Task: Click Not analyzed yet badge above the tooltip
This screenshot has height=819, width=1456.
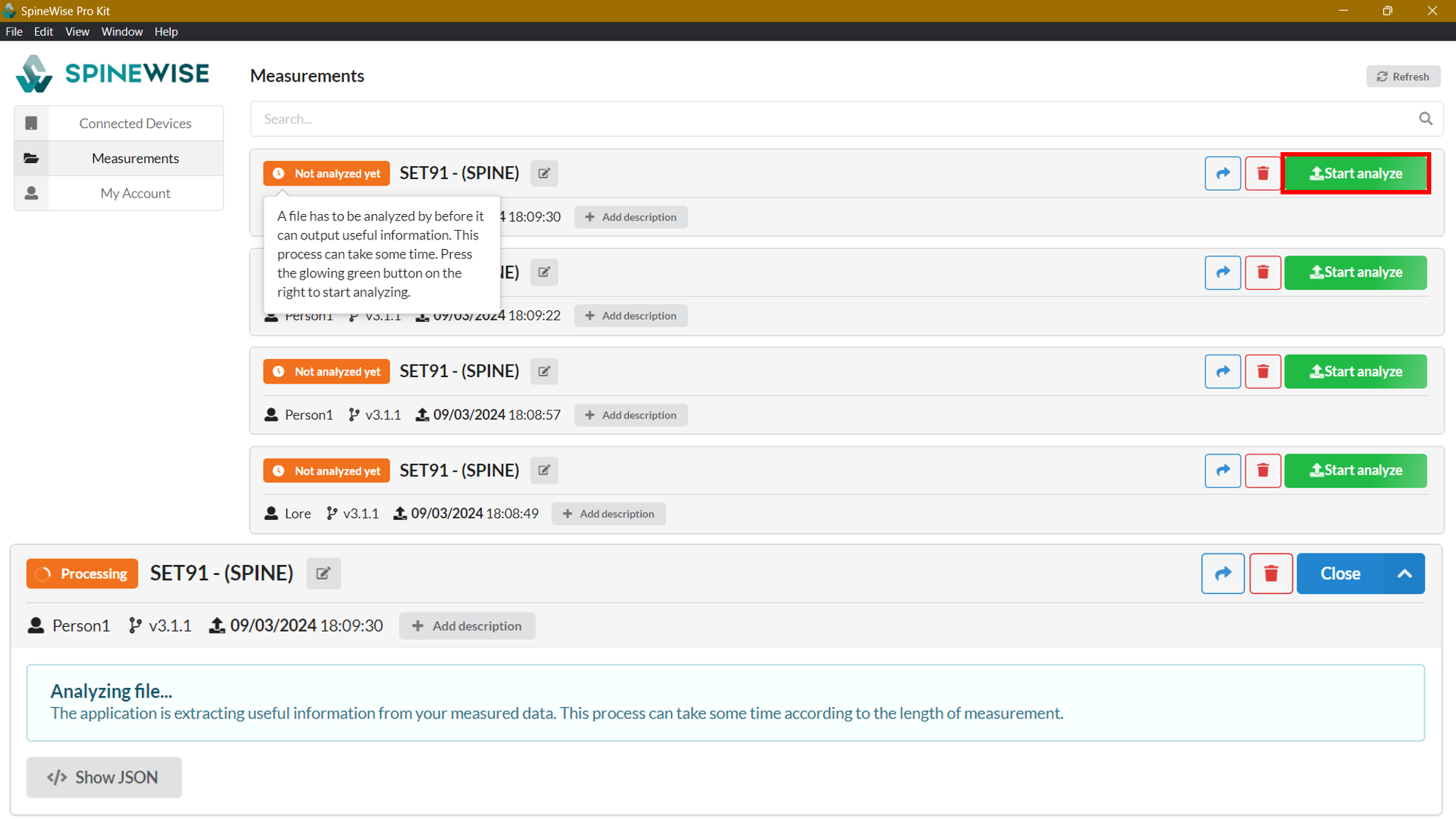Action: point(327,173)
